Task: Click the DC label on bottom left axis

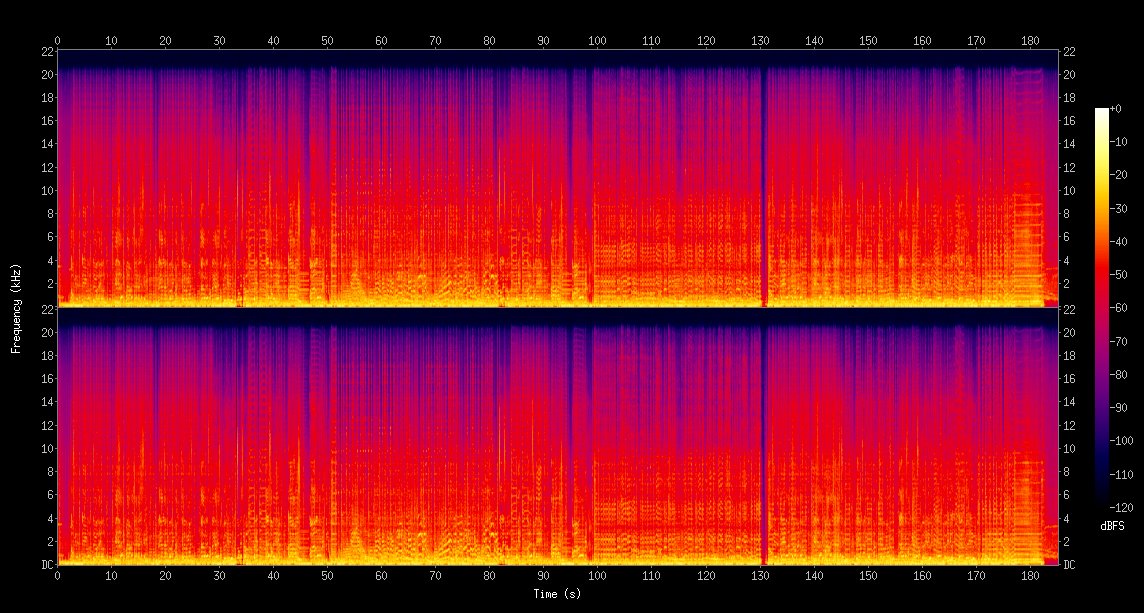Action: click(45, 565)
